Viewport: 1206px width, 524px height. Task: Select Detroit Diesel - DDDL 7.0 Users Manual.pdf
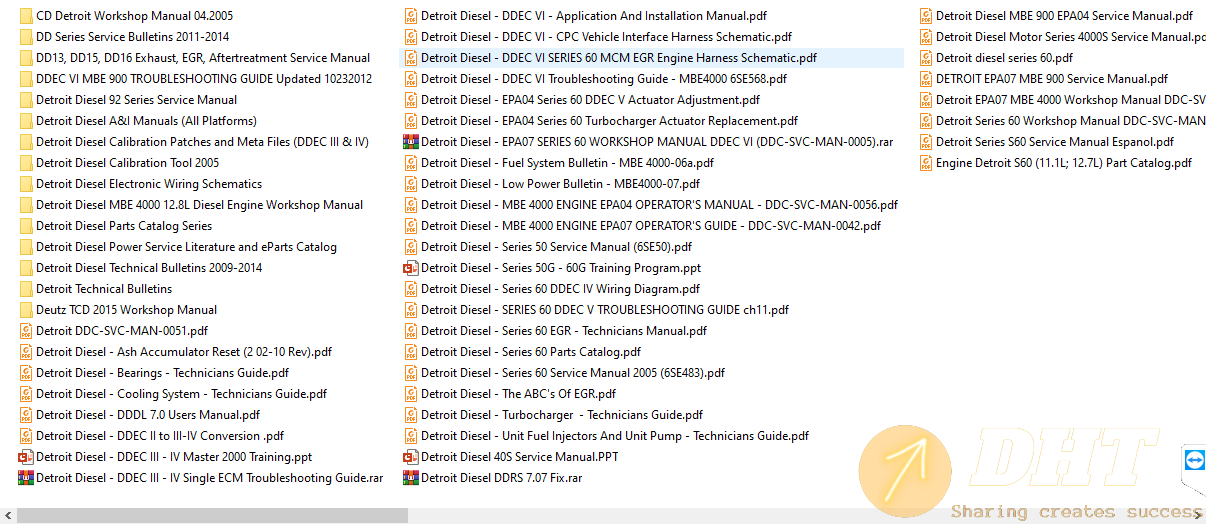pos(148,415)
